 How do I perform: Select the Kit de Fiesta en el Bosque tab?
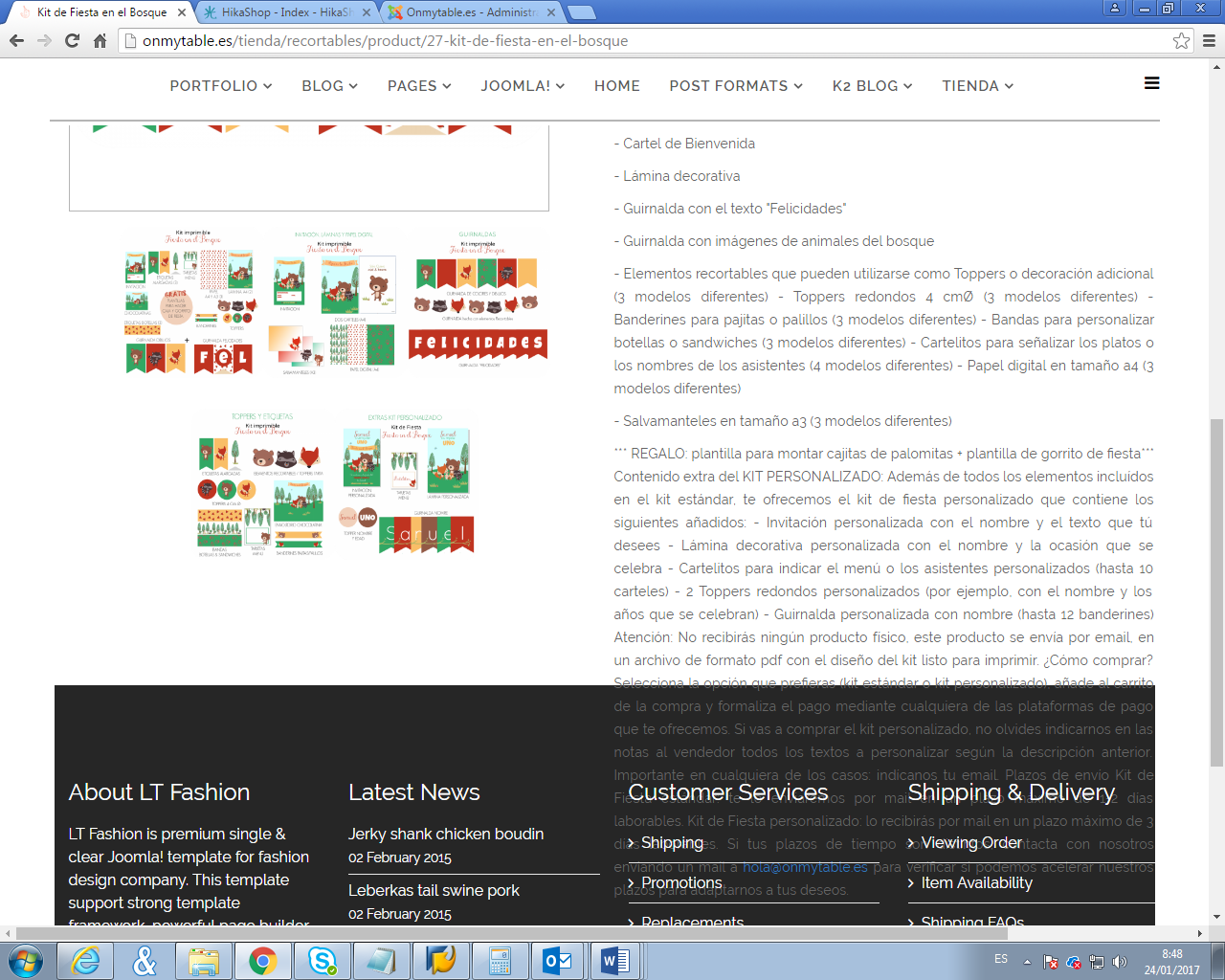pos(100,12)
